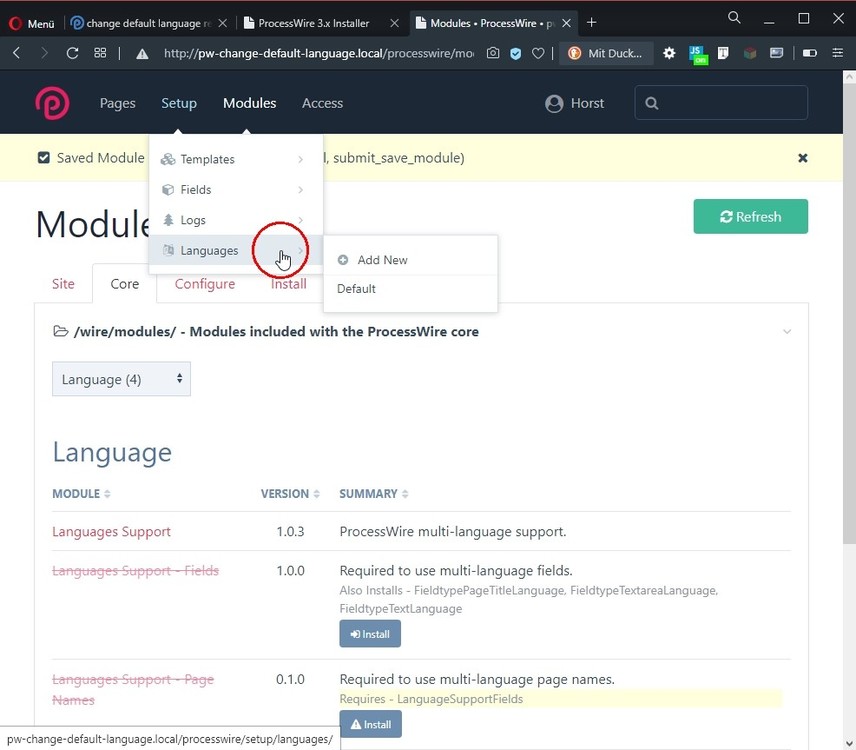Open the Languages Support module link

pos(111,532)
